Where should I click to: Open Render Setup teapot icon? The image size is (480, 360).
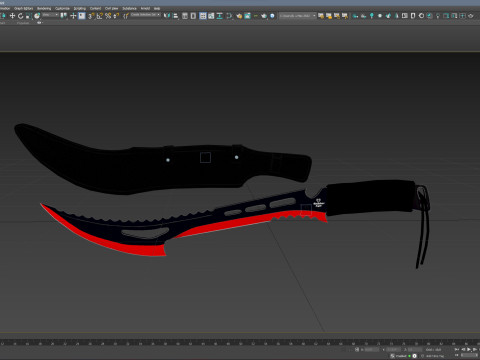point(239,16)
